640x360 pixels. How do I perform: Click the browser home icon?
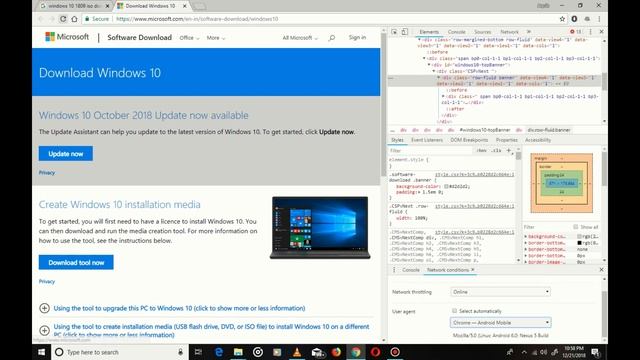[x=74, y=19]
